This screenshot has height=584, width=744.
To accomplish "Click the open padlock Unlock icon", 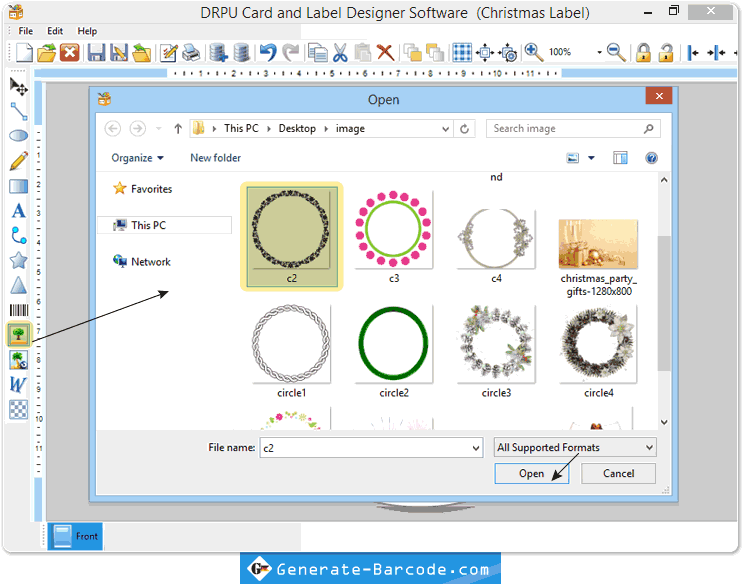I will point(666,52).
